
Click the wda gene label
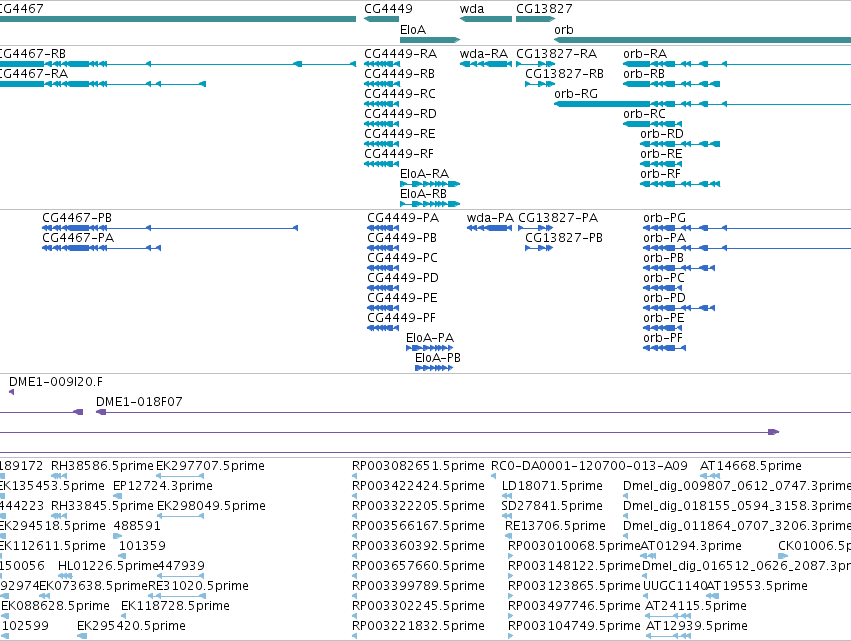pyautogui.click(x=472, y=9)
